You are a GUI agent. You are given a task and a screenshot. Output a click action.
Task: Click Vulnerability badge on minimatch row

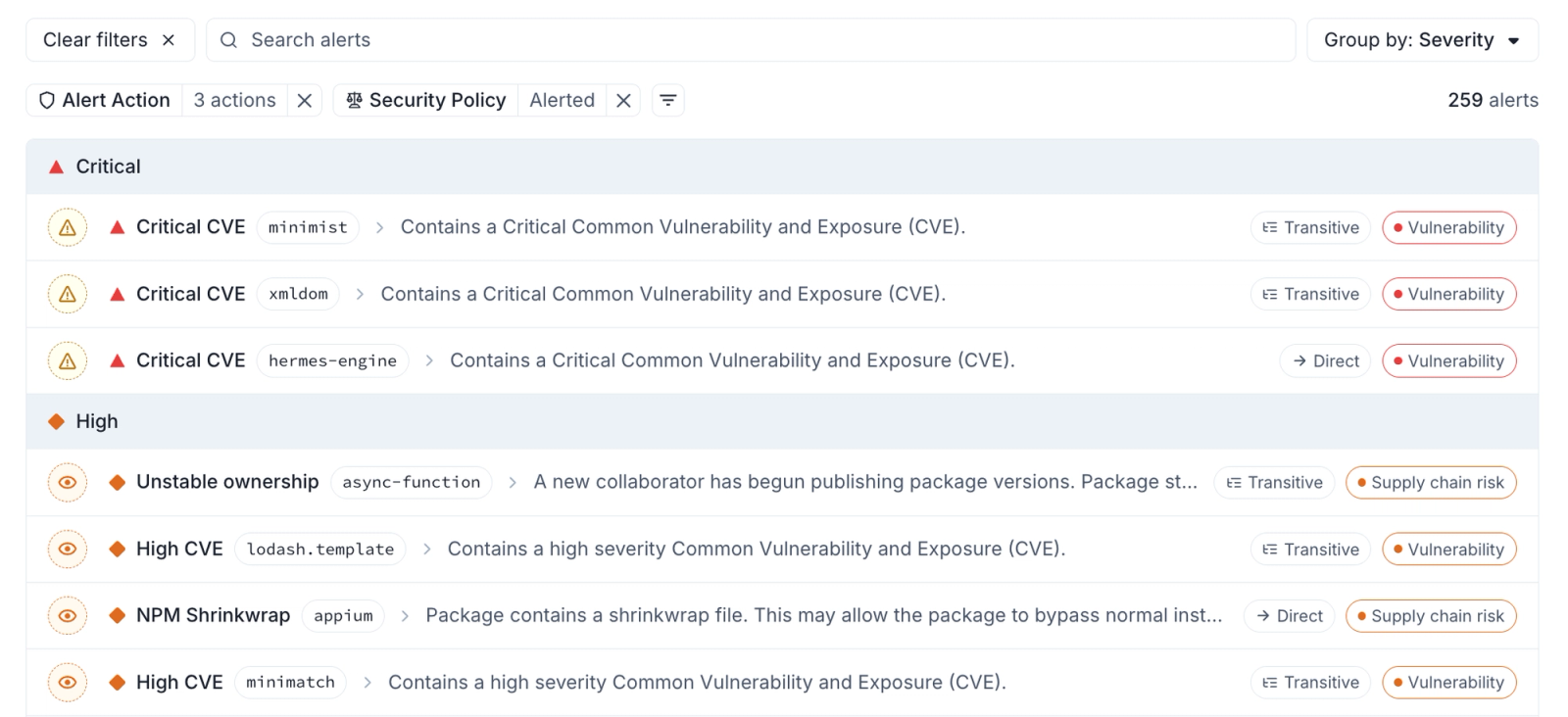[1449, 682]
